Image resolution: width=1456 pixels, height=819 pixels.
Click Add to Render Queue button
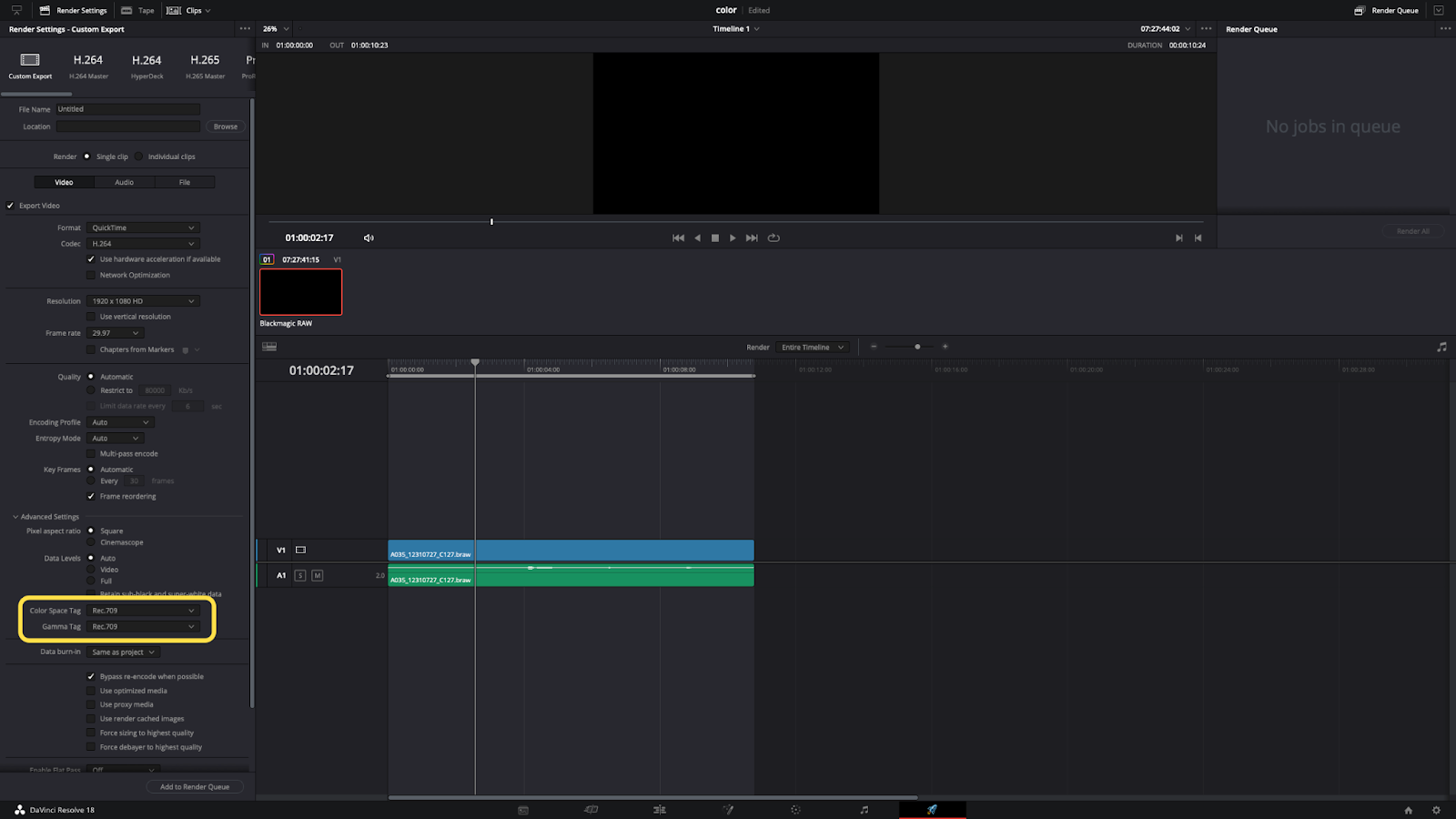tap(195, 787)
